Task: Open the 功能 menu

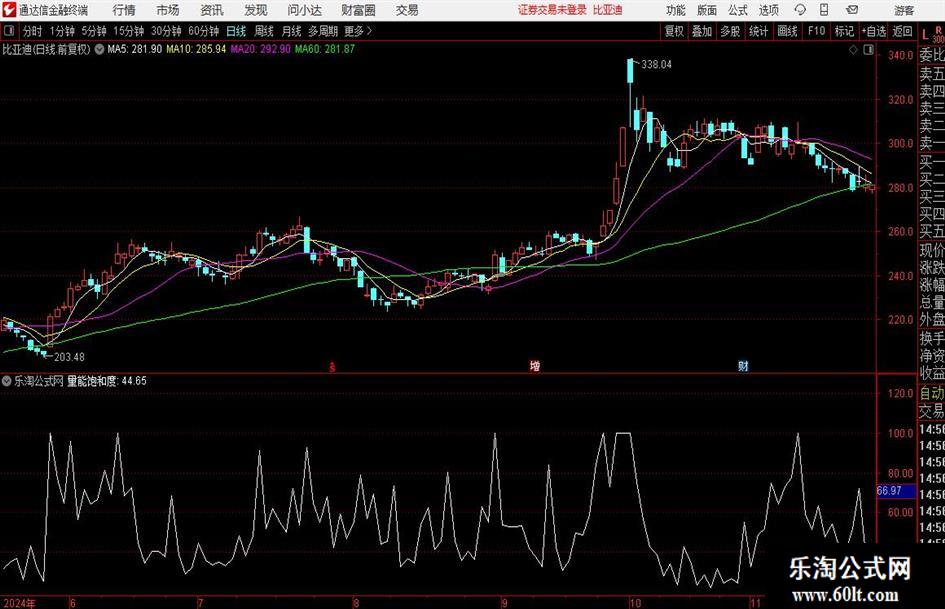Action: [676, 10]
